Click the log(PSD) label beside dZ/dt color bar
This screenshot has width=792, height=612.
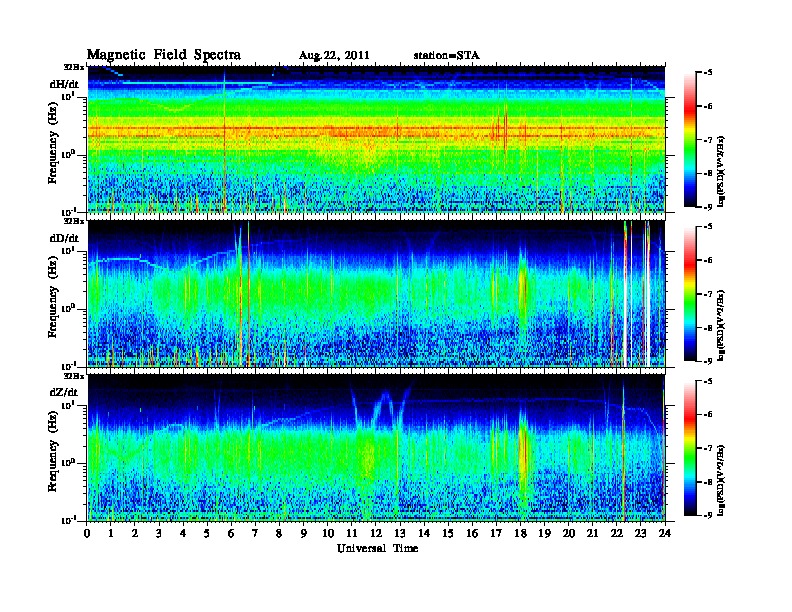tap(721, 479)
